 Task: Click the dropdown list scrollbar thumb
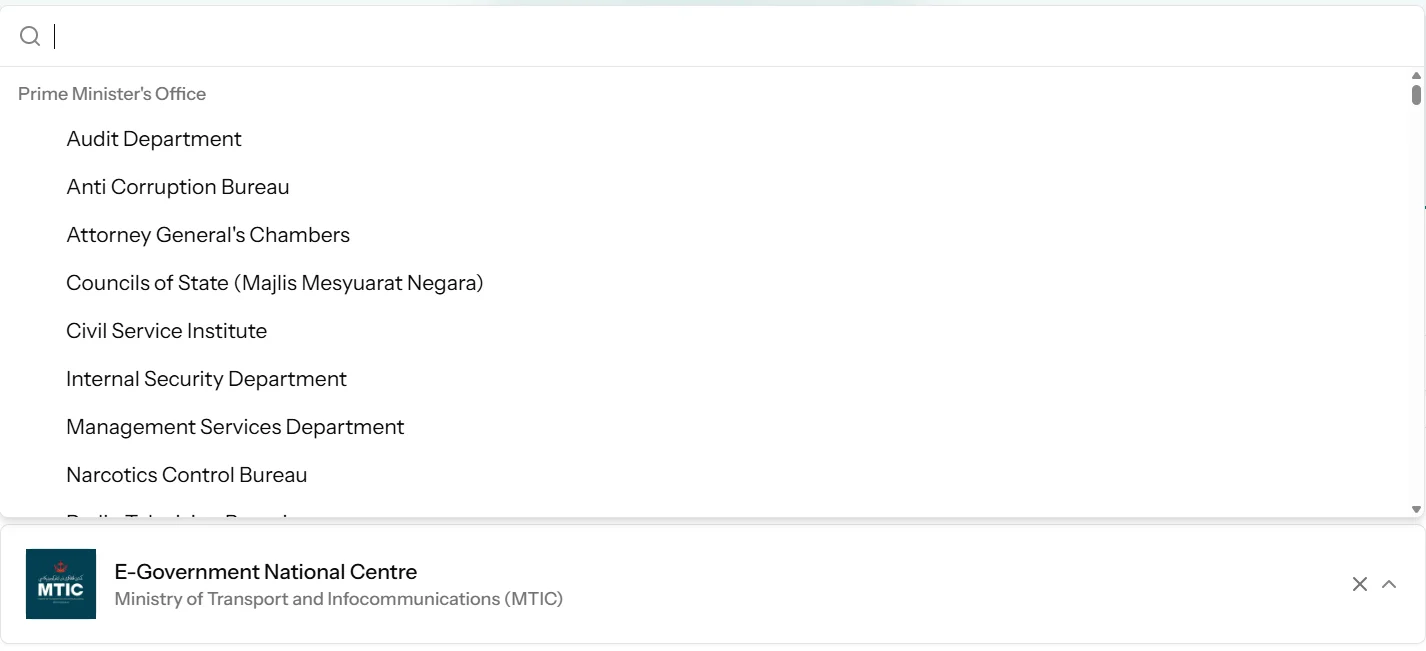click(1416, 95)
